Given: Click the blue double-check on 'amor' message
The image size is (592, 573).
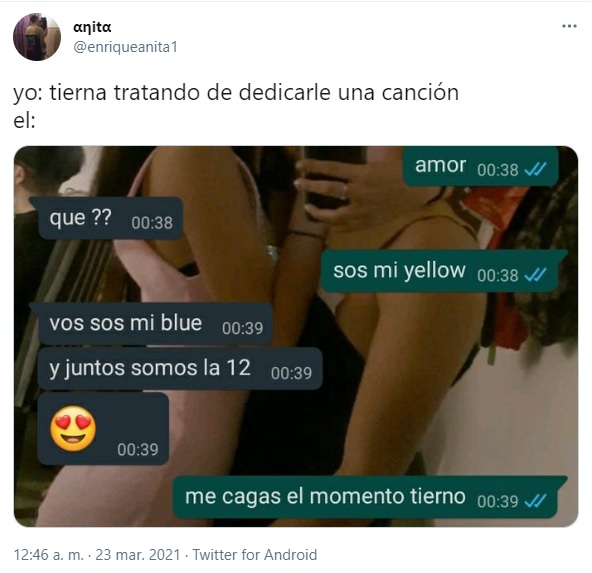Looking at the screenshot, I should coord(535,169).
